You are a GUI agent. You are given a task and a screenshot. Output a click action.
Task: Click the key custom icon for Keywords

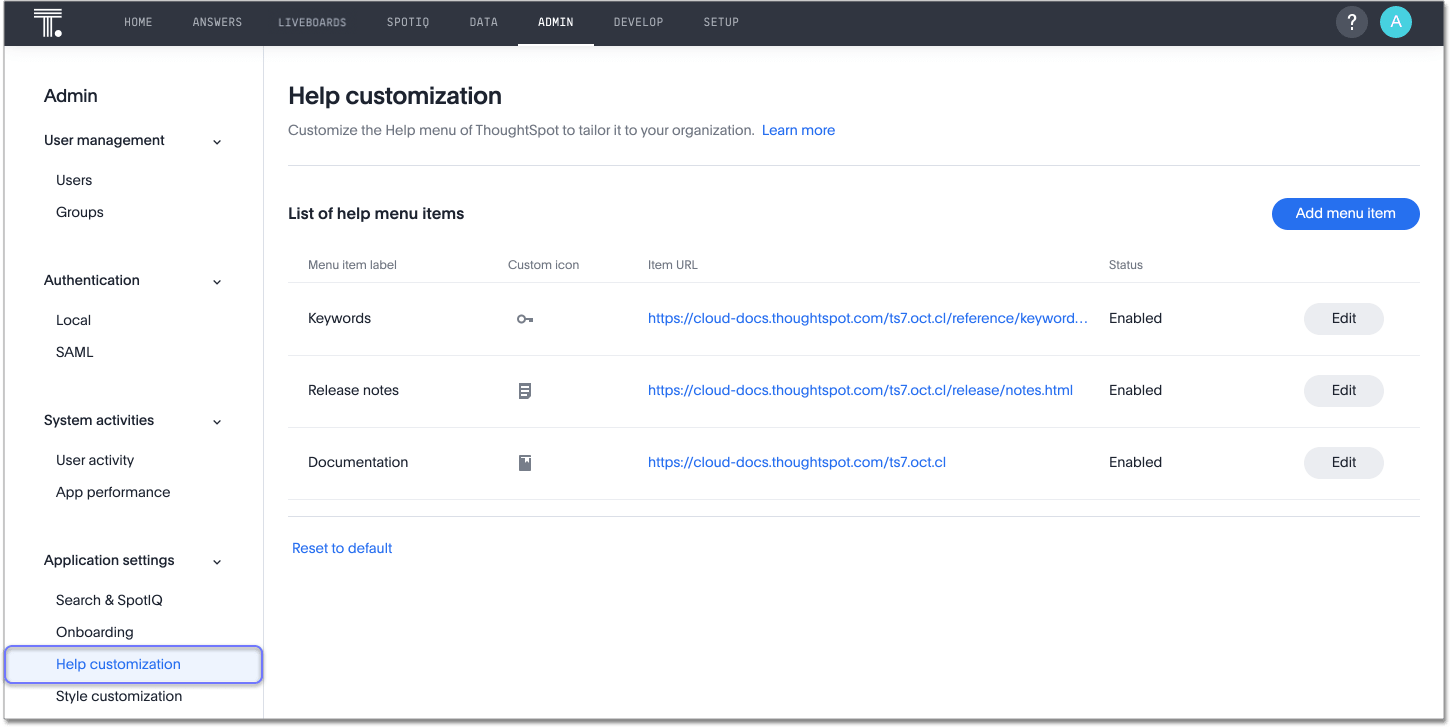(525, 318)
